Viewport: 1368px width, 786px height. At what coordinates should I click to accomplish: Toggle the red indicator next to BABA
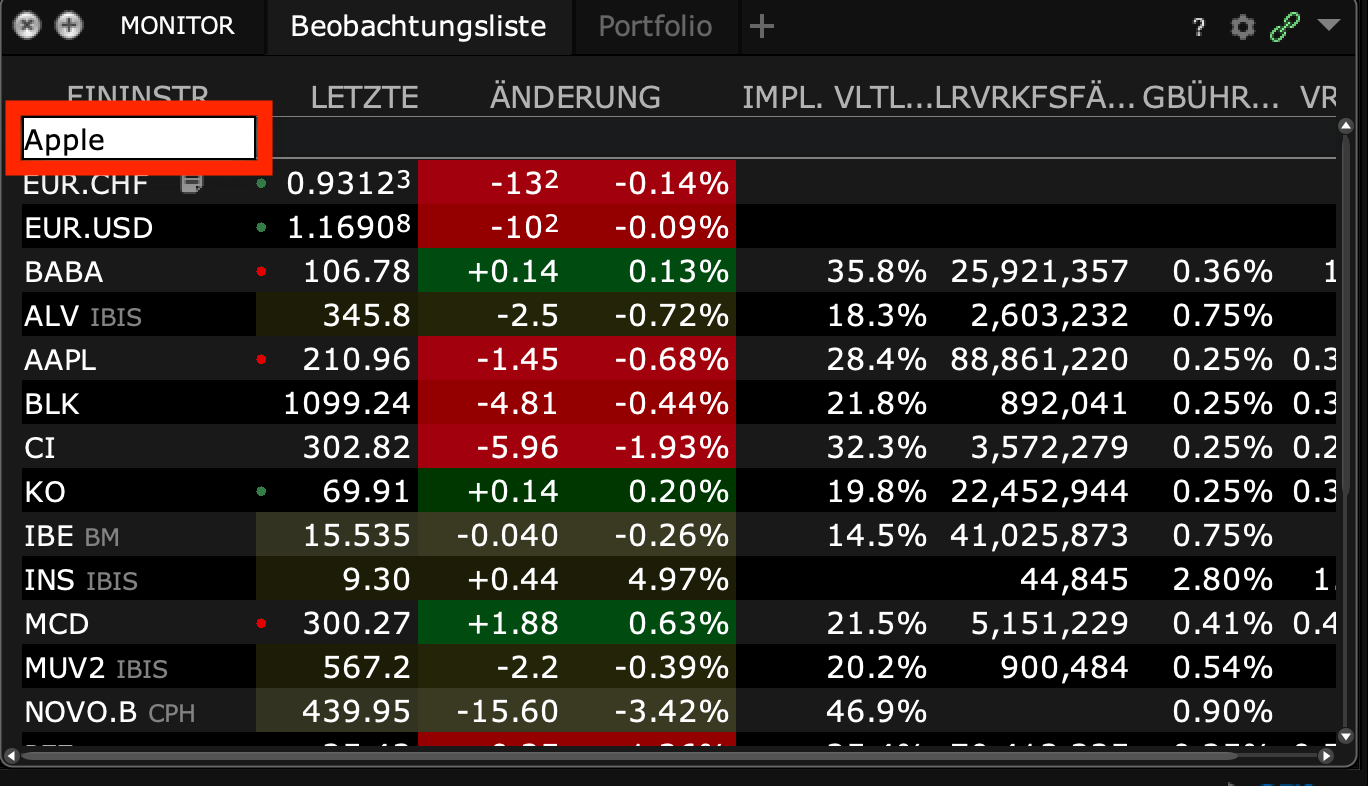[x=261, y=270]
